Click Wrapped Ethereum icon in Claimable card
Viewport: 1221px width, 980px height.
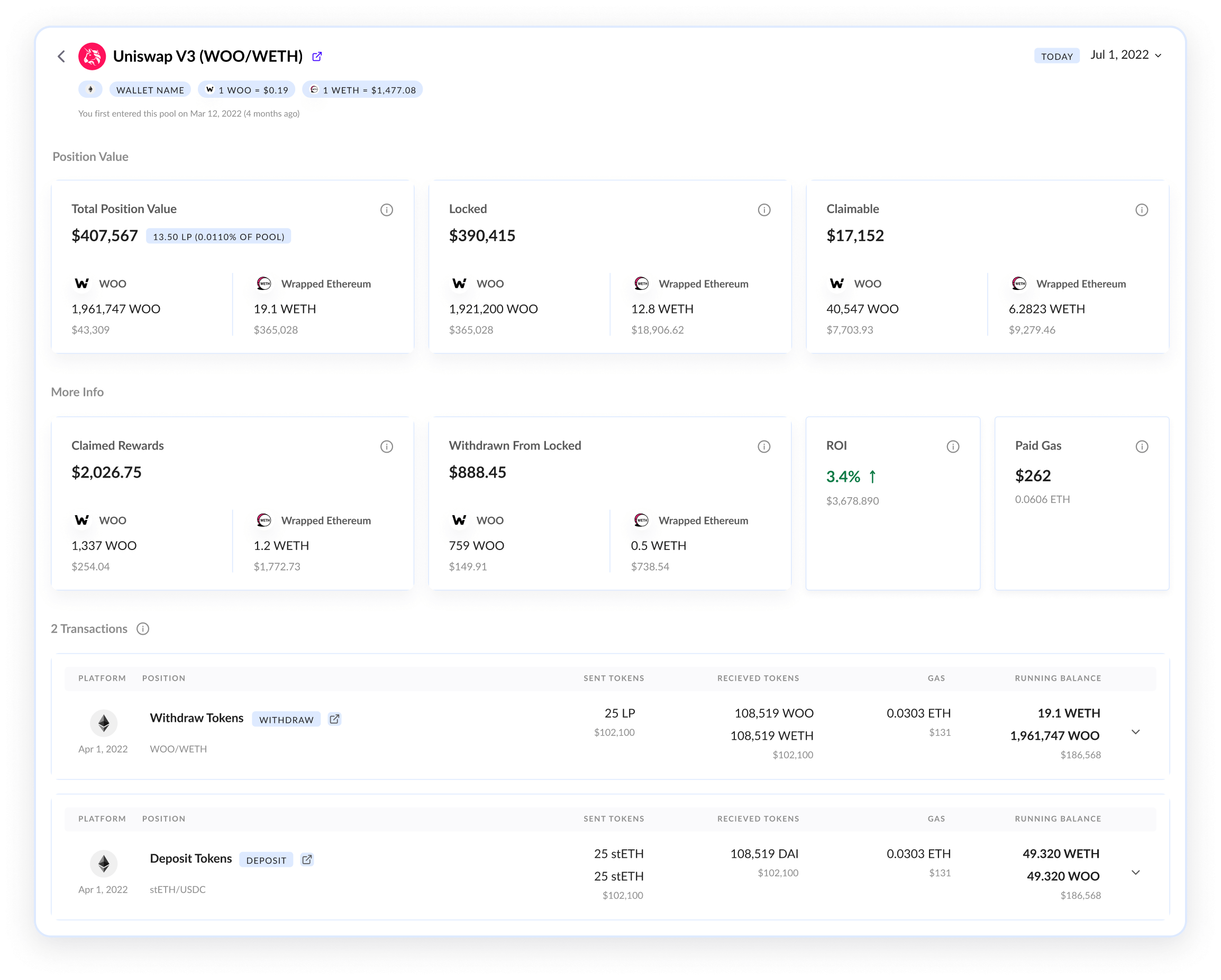1019,283
